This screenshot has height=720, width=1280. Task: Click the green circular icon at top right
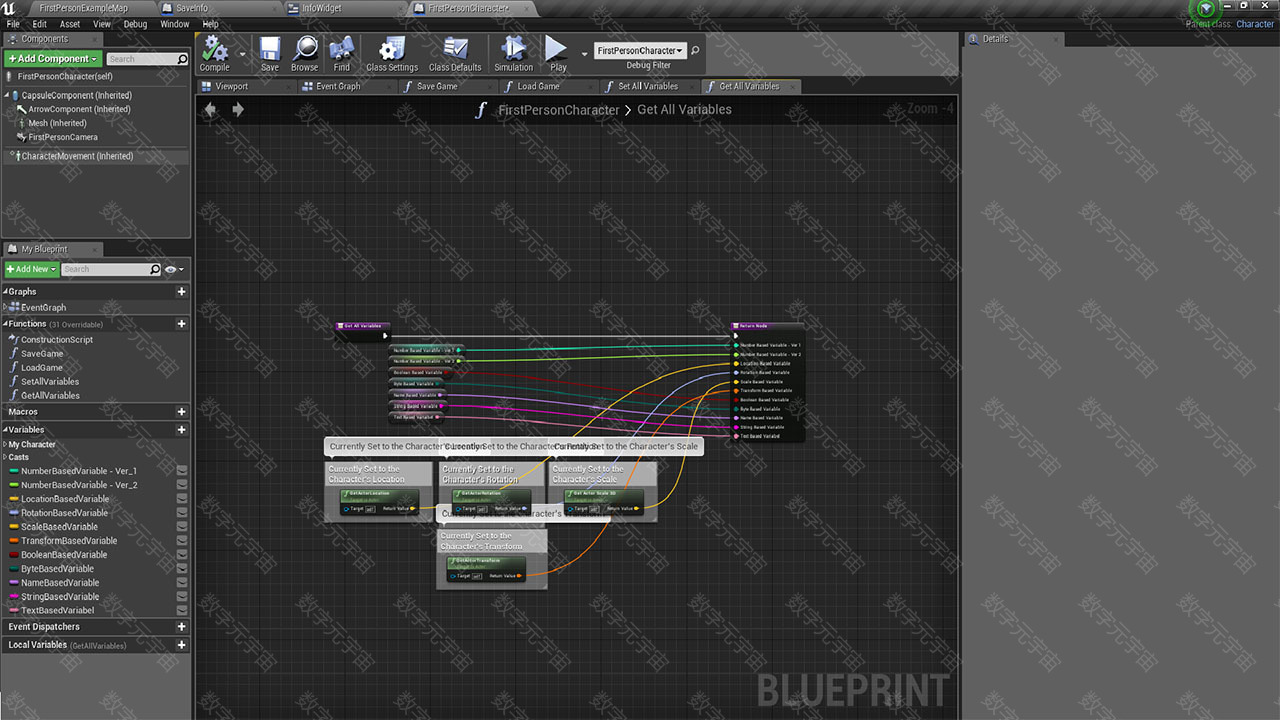(x=1206, y=9)
